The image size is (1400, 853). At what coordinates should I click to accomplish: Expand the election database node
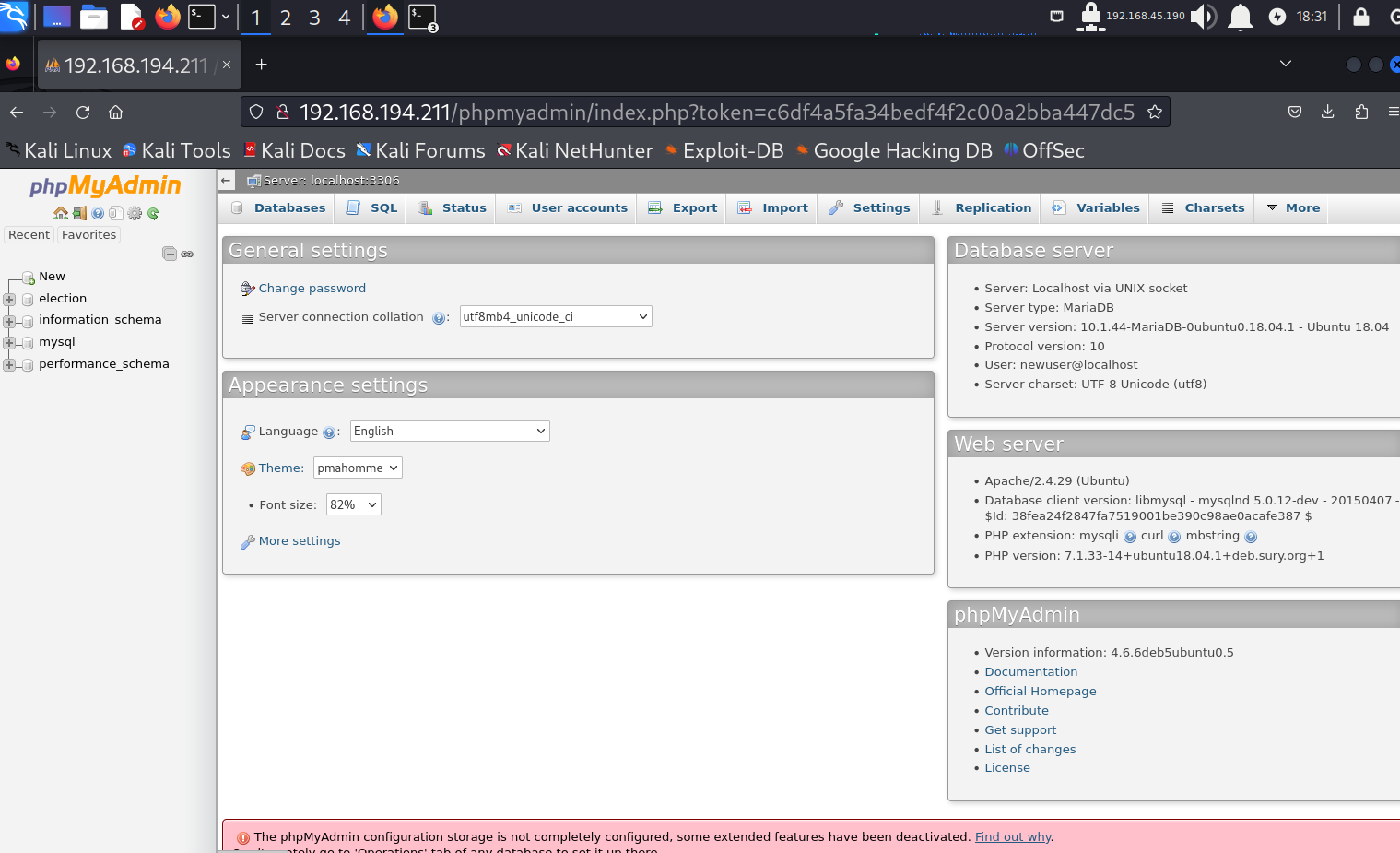9,299
